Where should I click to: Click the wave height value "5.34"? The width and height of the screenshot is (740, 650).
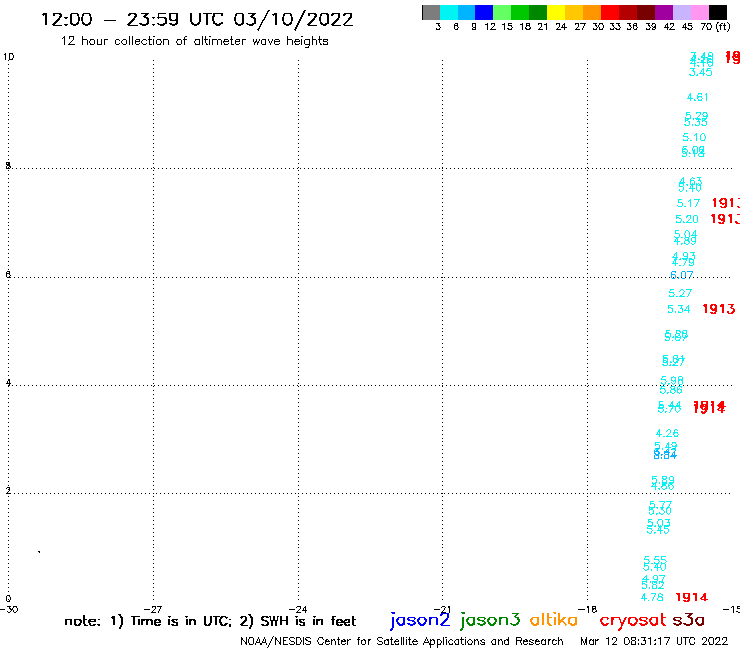click(x=679, y=309)
